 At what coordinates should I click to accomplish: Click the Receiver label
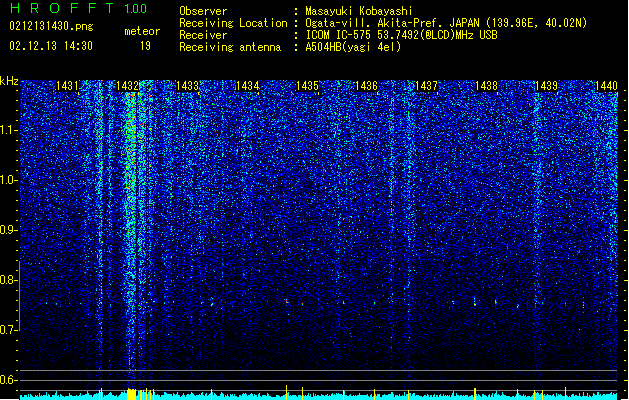coord(203,35)
